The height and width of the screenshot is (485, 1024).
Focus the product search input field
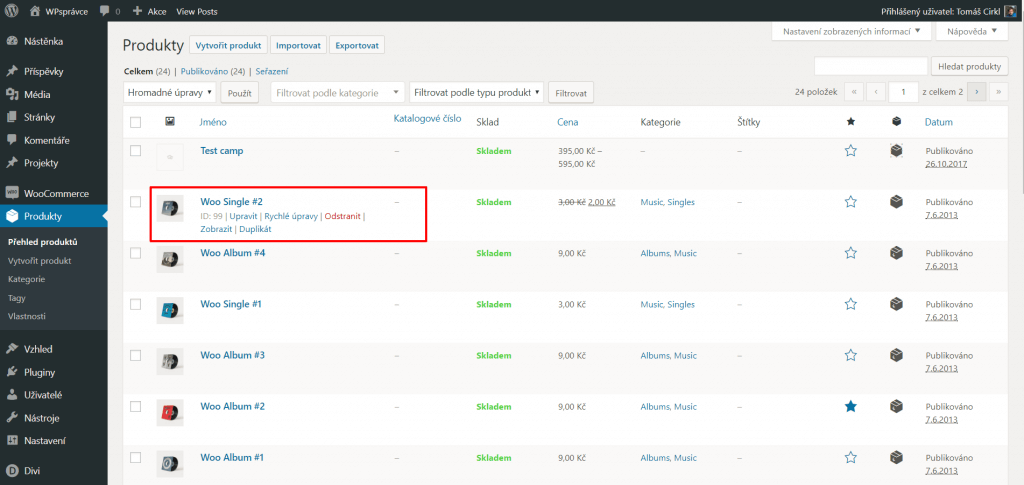[x=871, y=67]
